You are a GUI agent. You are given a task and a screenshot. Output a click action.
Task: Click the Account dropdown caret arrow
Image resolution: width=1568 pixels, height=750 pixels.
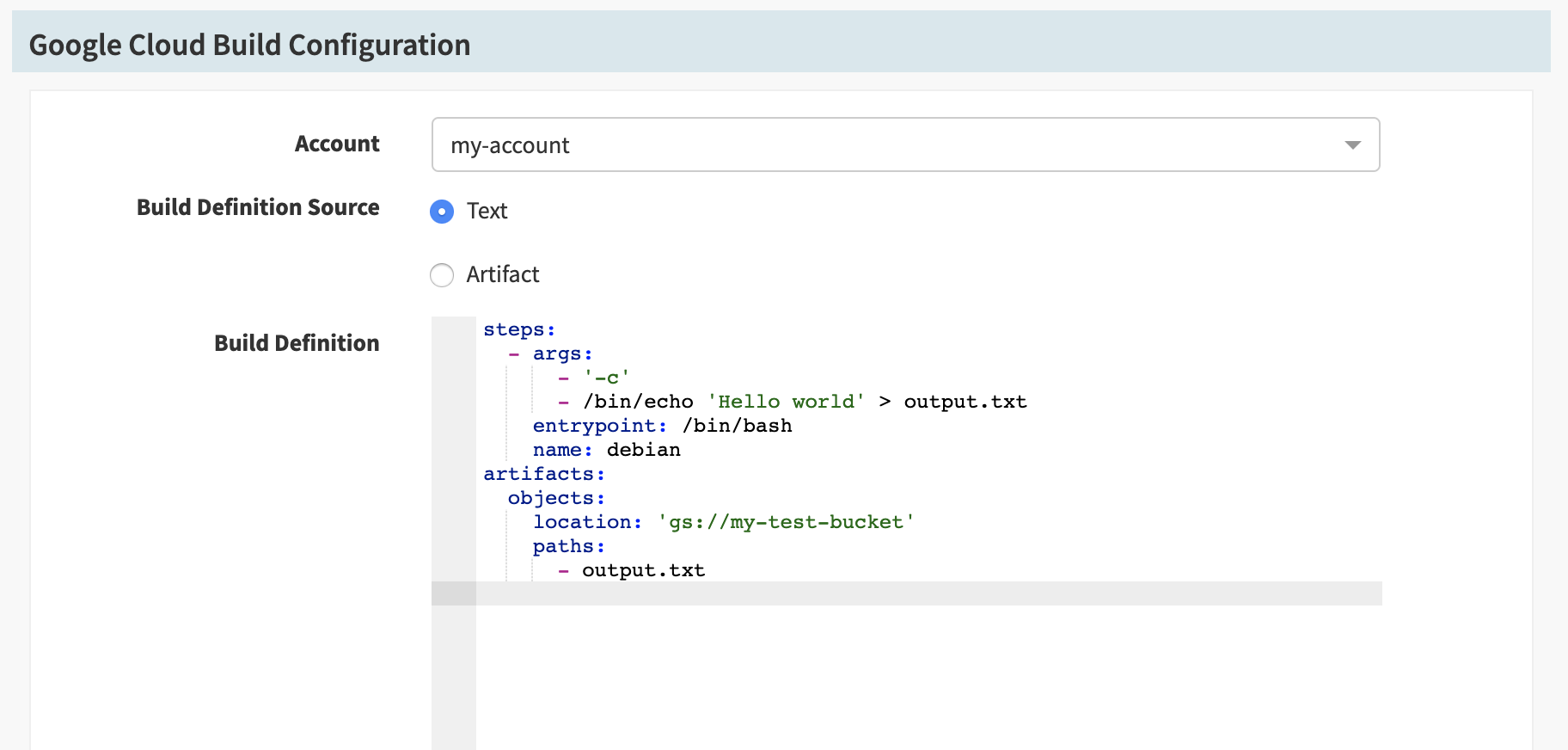(x=1352, y=144)
